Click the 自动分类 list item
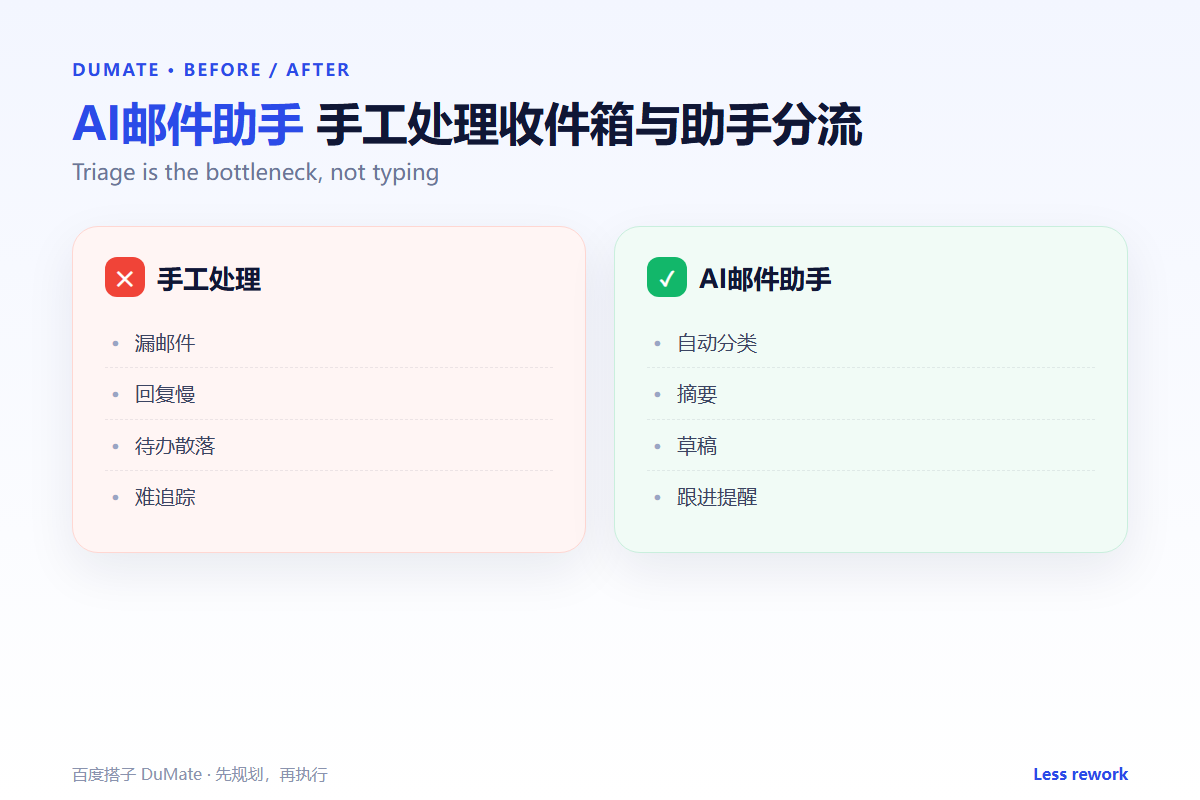This screenshot has width=1200, height=800. pos(871,343)
